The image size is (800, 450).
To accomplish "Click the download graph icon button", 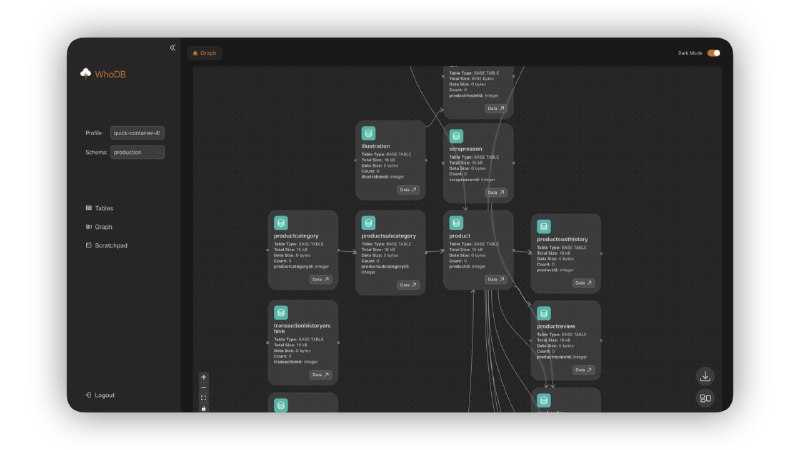I will [x=705, y=376].
